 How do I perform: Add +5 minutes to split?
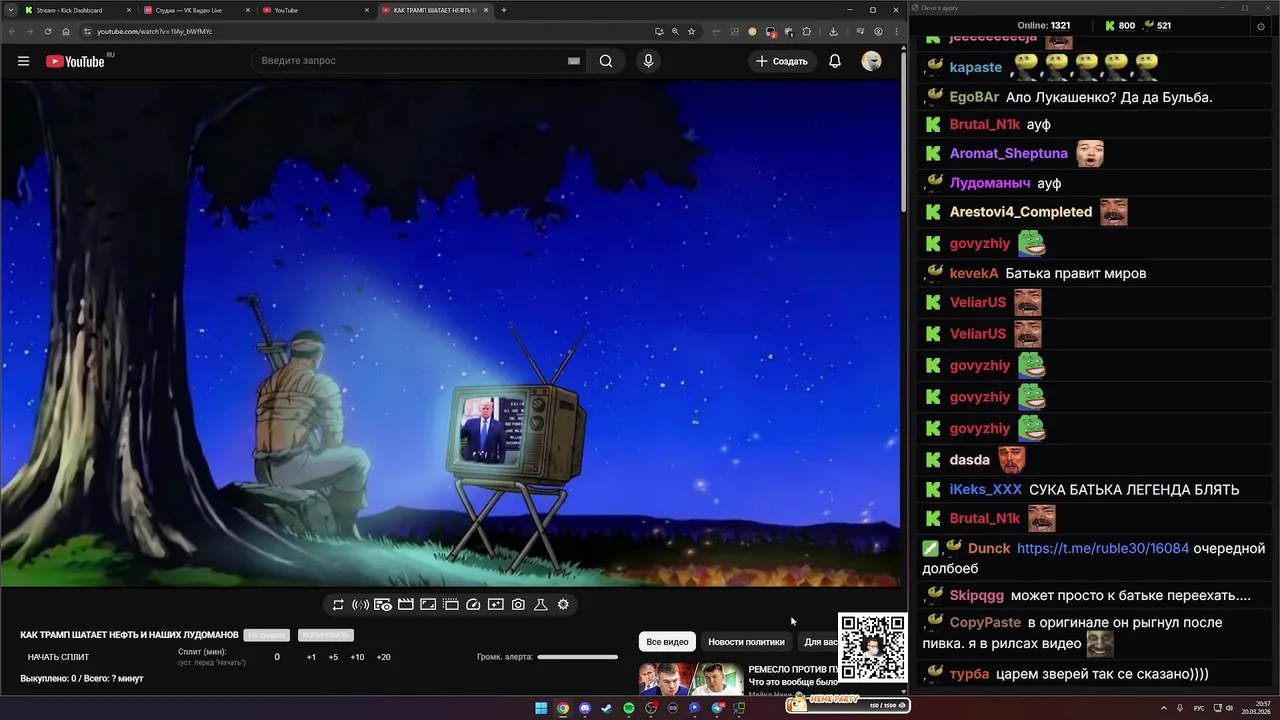coord(333,657)
